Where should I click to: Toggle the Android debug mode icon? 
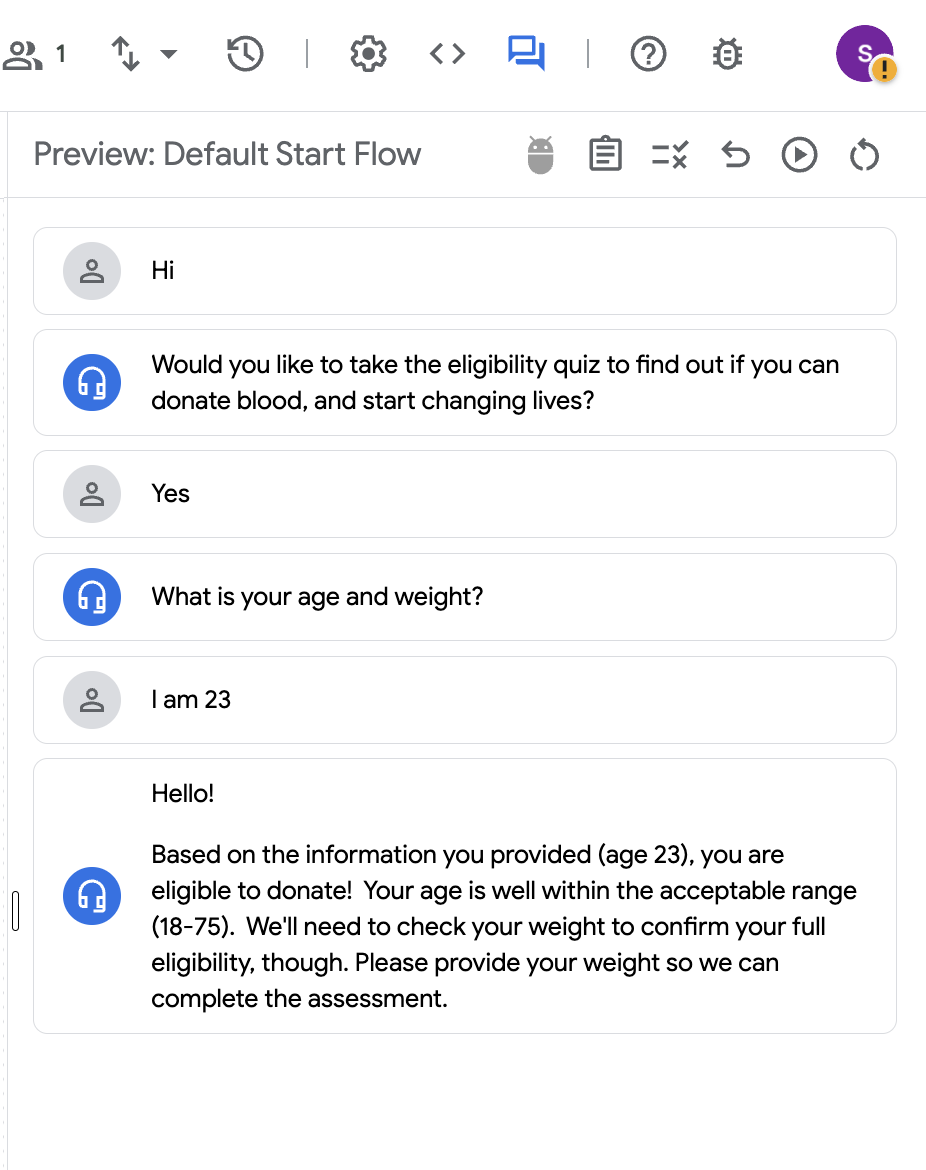click(540, 155)
